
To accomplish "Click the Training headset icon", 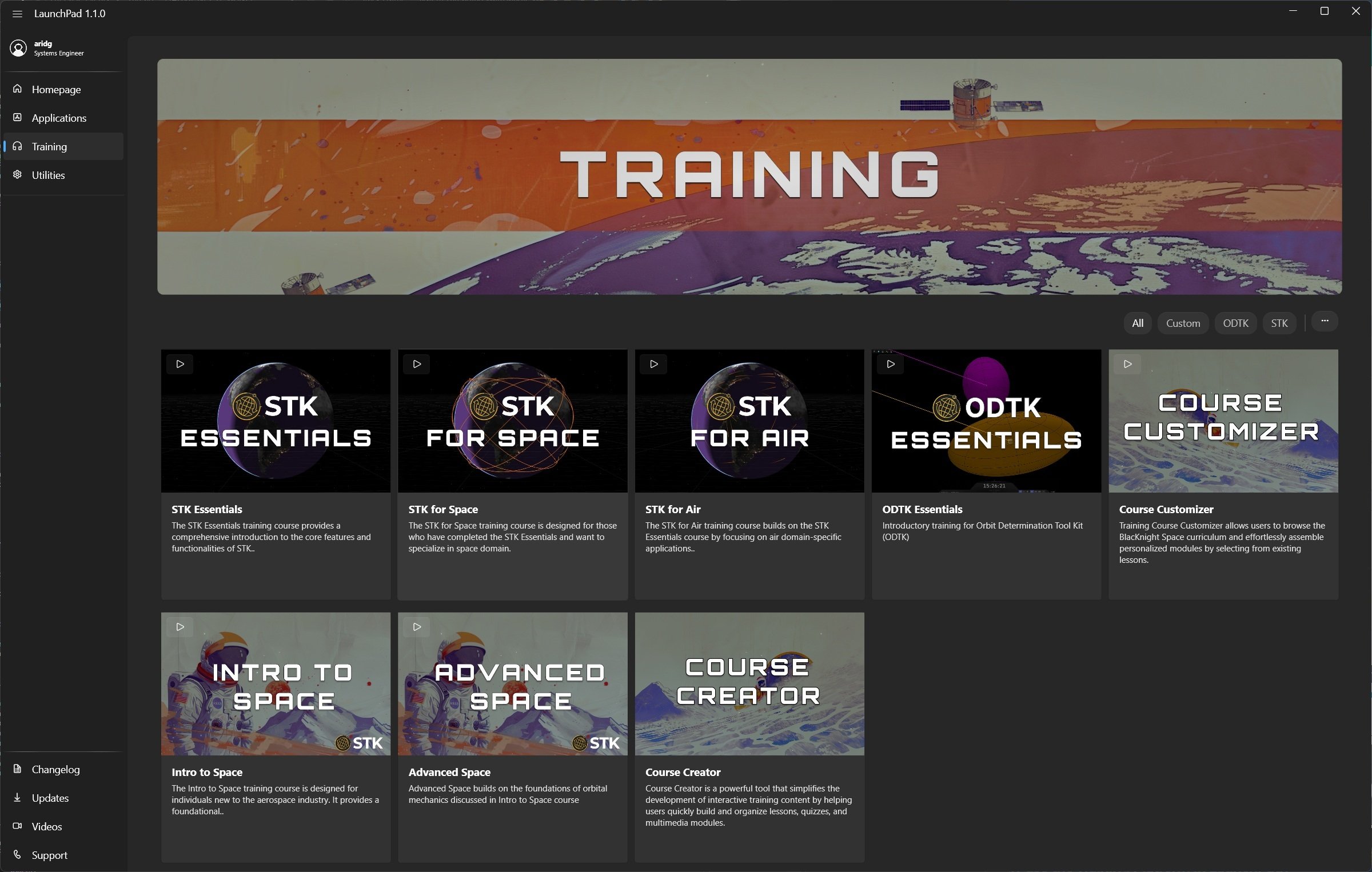I will [18, 146].
